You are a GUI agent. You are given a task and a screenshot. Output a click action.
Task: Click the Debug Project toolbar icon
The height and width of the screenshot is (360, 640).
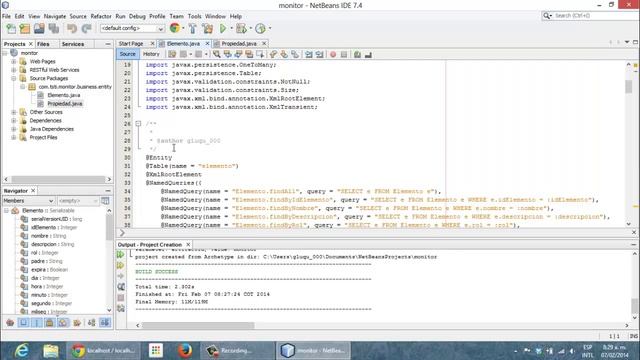coord(241,29)
